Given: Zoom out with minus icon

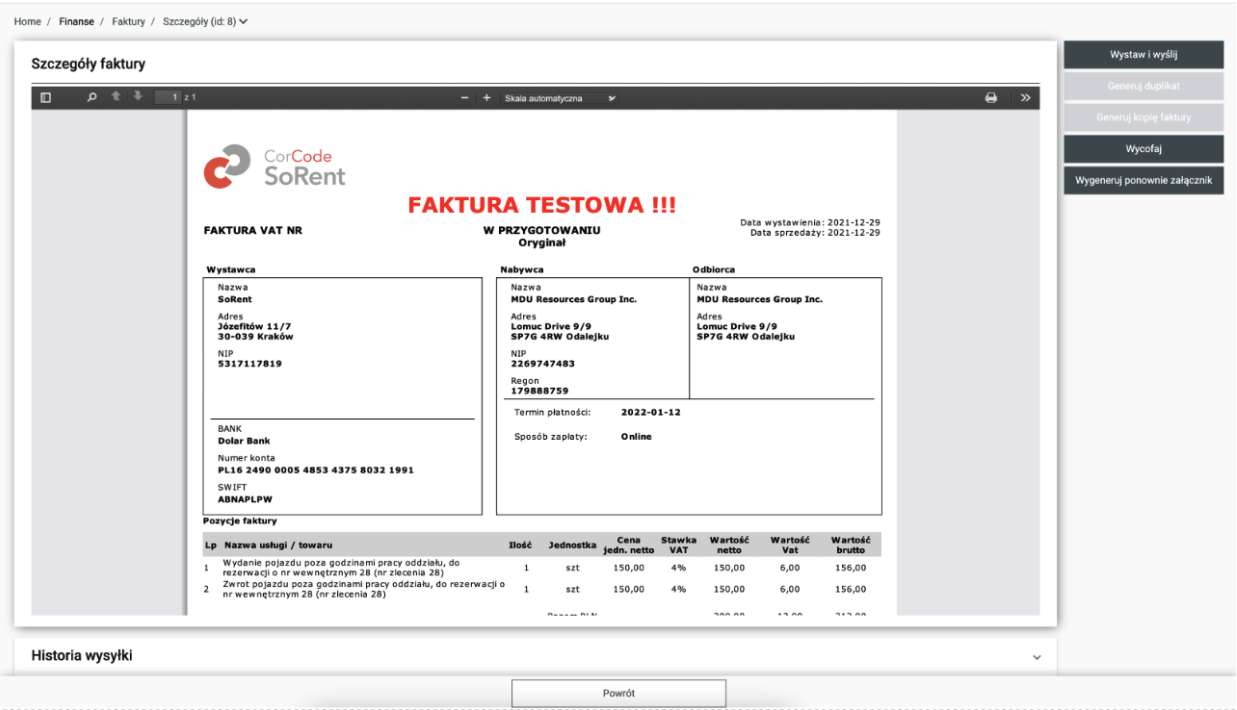Looking at the screenshot, I should click(x=465, y=98).
